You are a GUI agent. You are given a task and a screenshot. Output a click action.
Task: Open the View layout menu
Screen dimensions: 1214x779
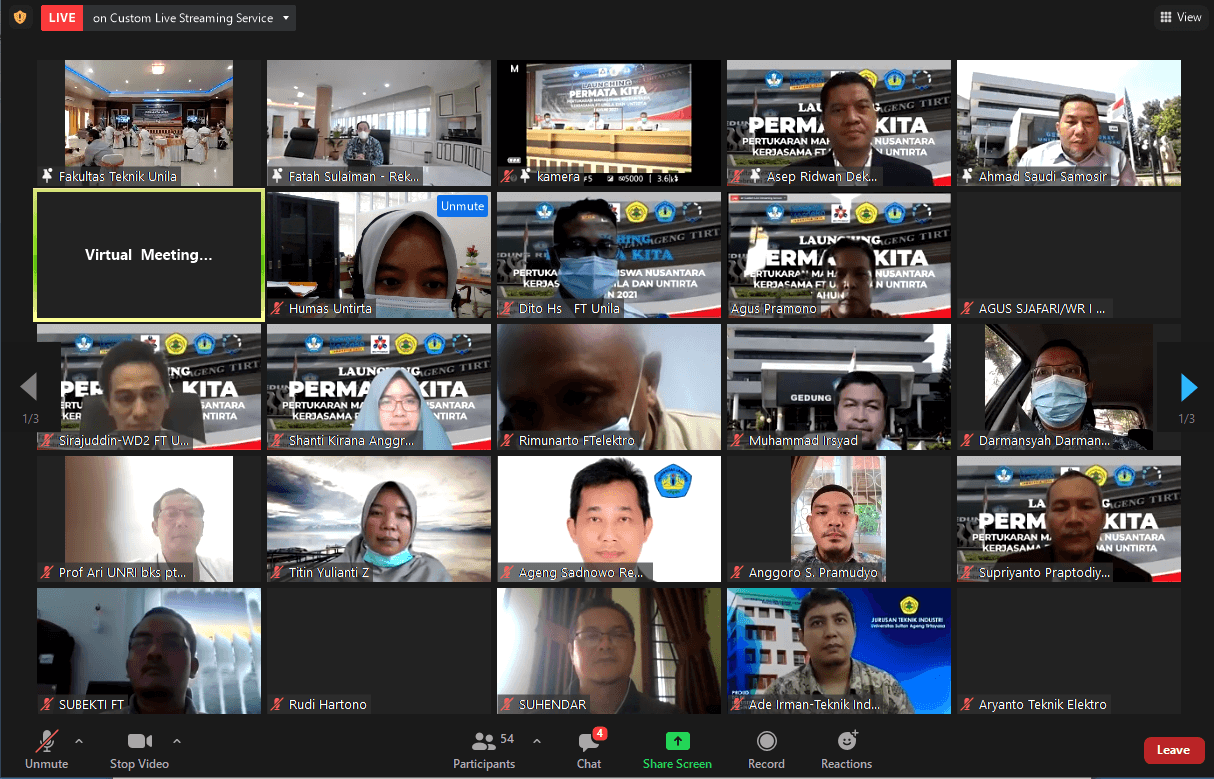(x=1180, y=17)
